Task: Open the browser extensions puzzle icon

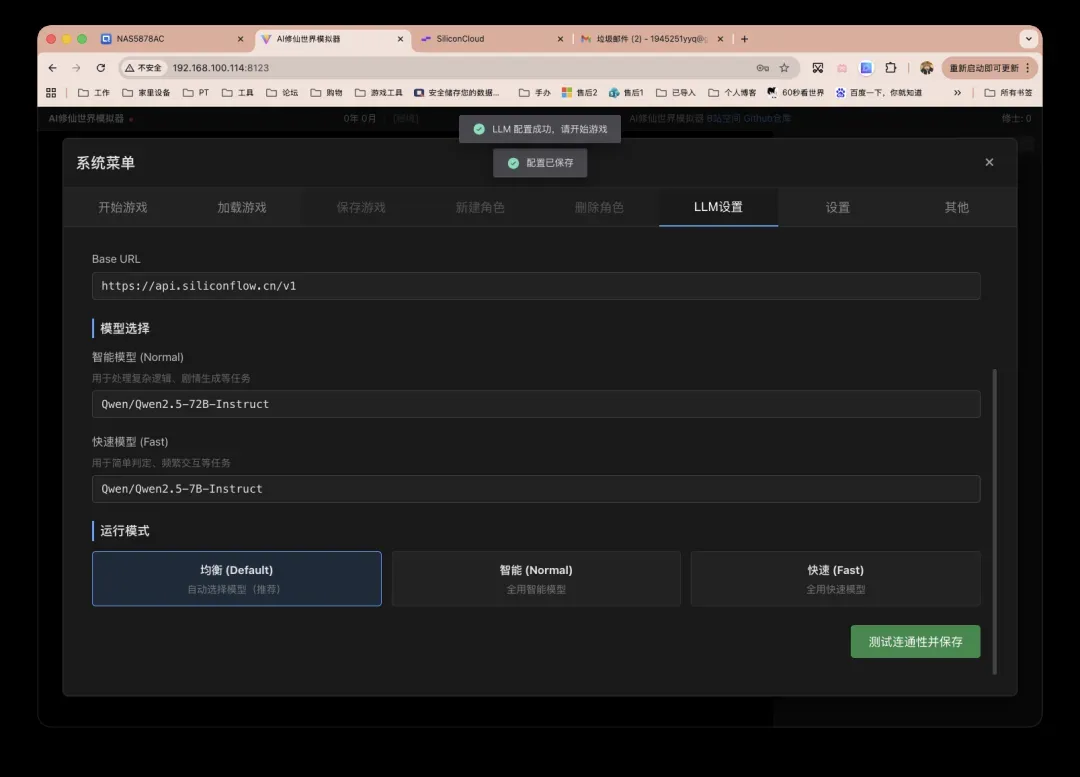Action: click(x=890, y=68)
